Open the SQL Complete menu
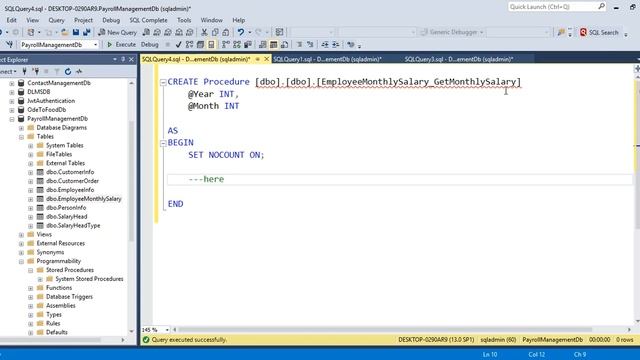This screenshot has height=360, width=640. click(x=148, y=20)
